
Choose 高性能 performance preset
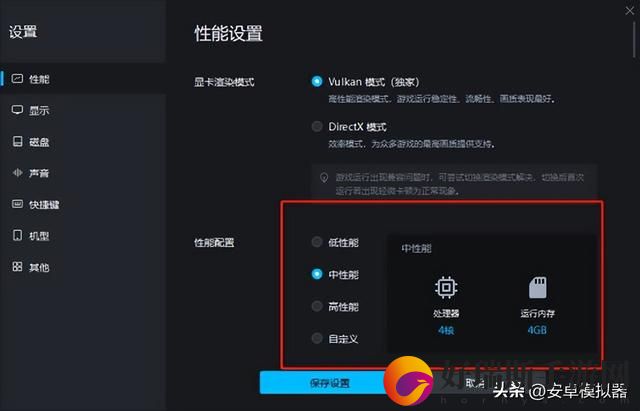pyautogui.click(x=317, y=306)
